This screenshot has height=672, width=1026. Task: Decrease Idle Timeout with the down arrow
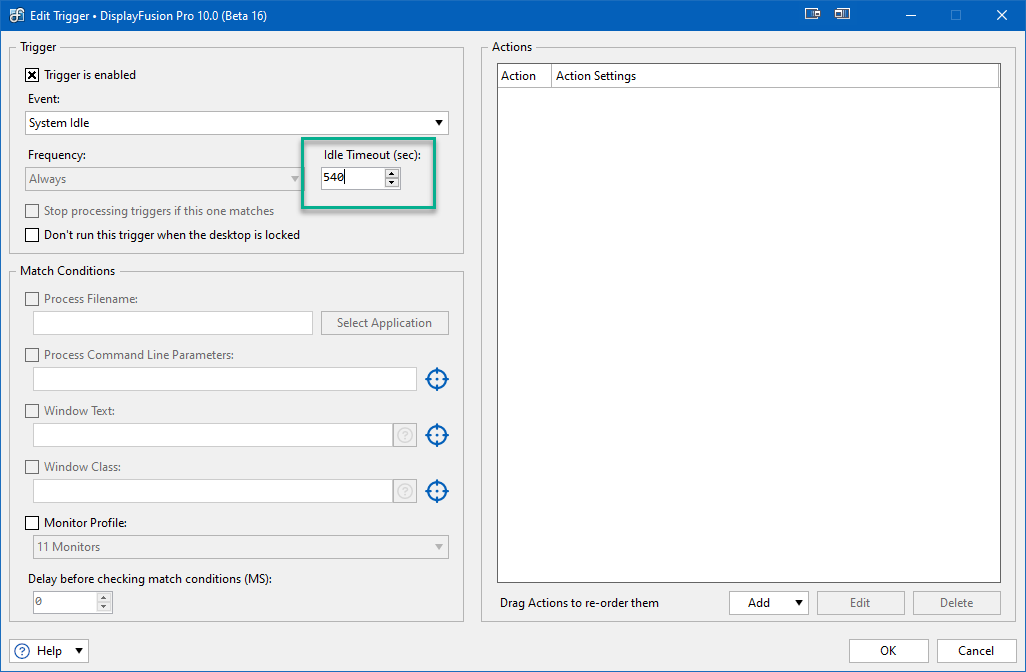click(392, 183)
